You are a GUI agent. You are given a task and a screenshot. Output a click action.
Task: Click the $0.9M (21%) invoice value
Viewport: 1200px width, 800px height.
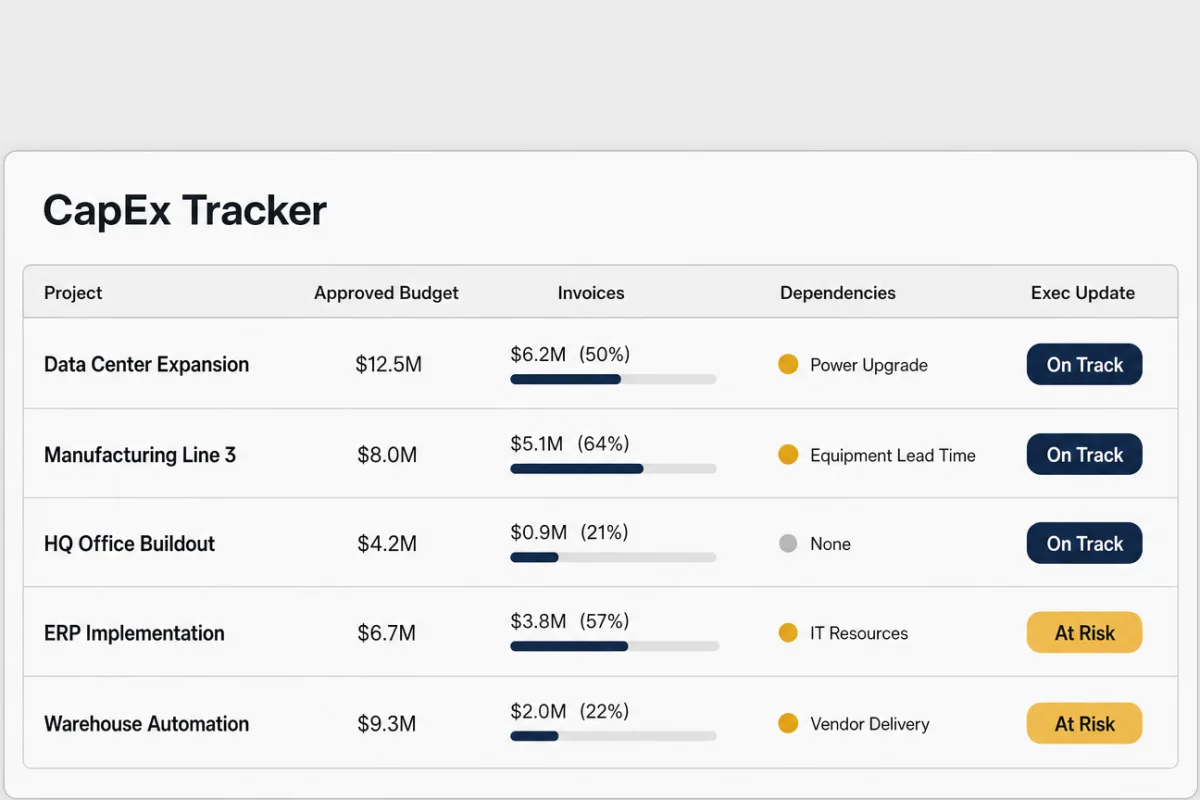(570, 532)
